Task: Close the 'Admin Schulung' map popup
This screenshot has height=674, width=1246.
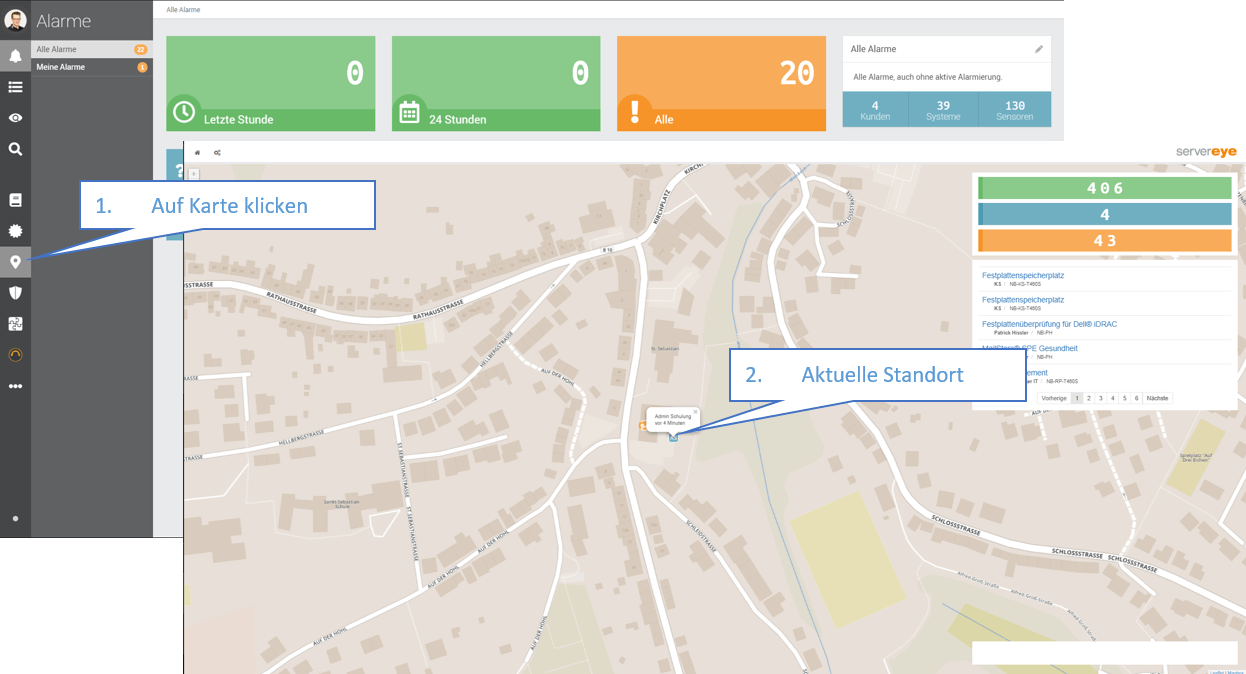Action: point(695,411)
